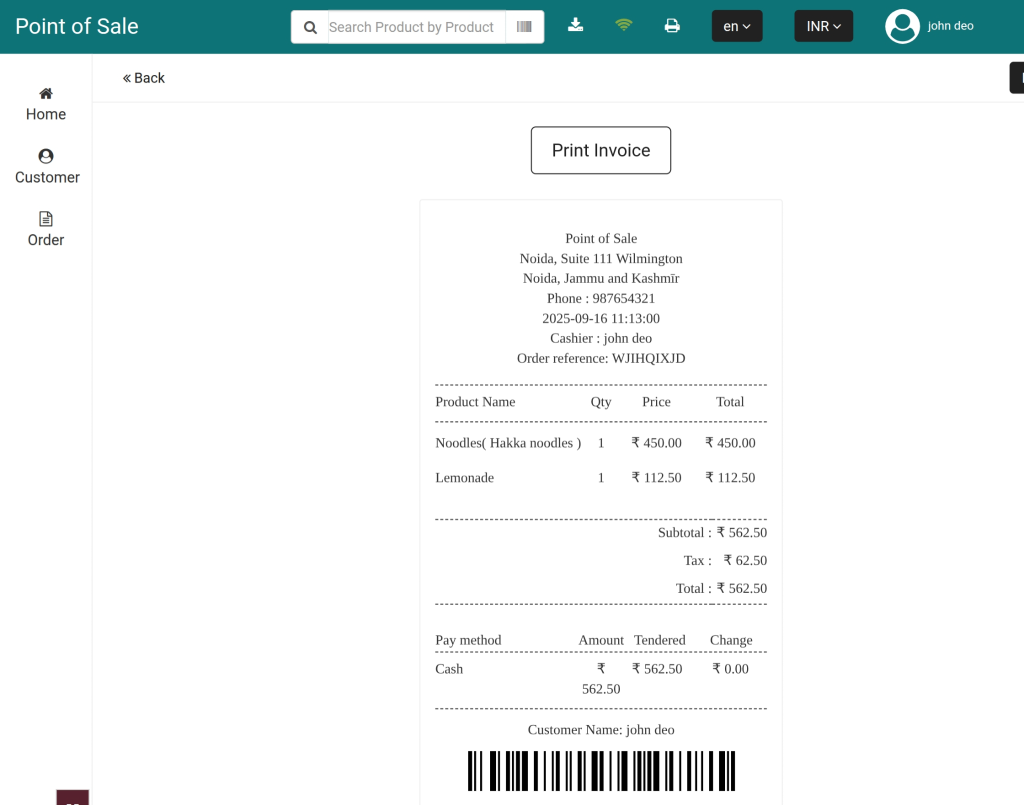The height and width of the screenshot is (805, 1024).
Task: Click the Phone : 987654321 text
Action: click(x=601, y=298)
